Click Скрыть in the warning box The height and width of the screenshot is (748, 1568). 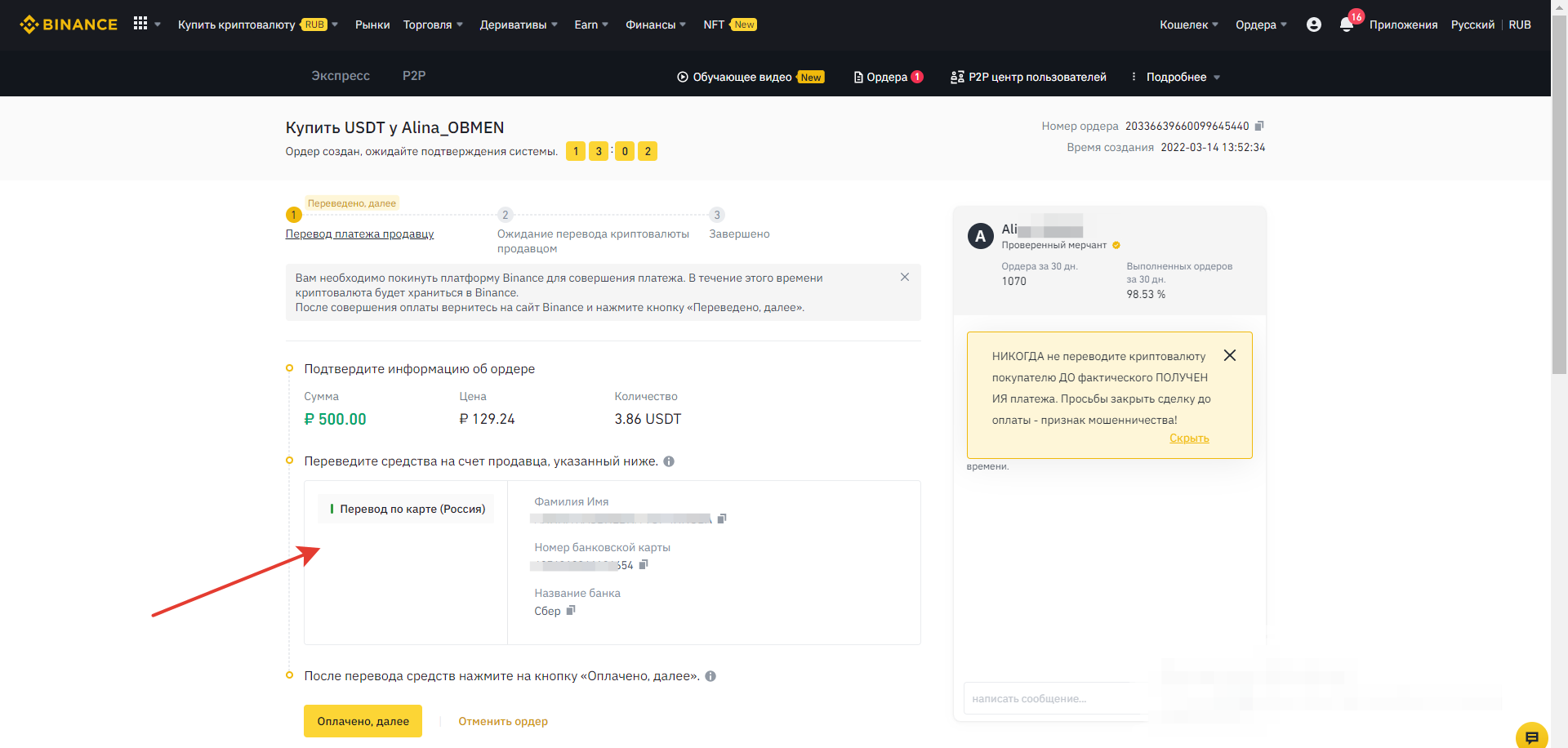click(1189, 438)
